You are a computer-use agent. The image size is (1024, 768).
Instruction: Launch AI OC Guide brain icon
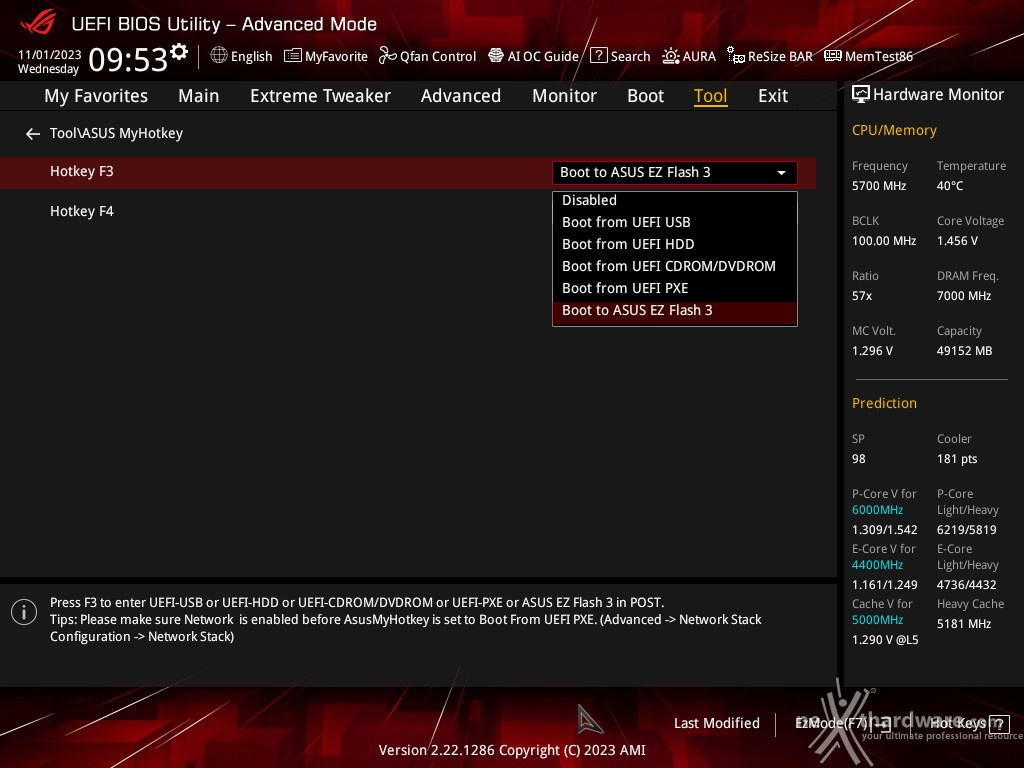click(x=496, y=56)
